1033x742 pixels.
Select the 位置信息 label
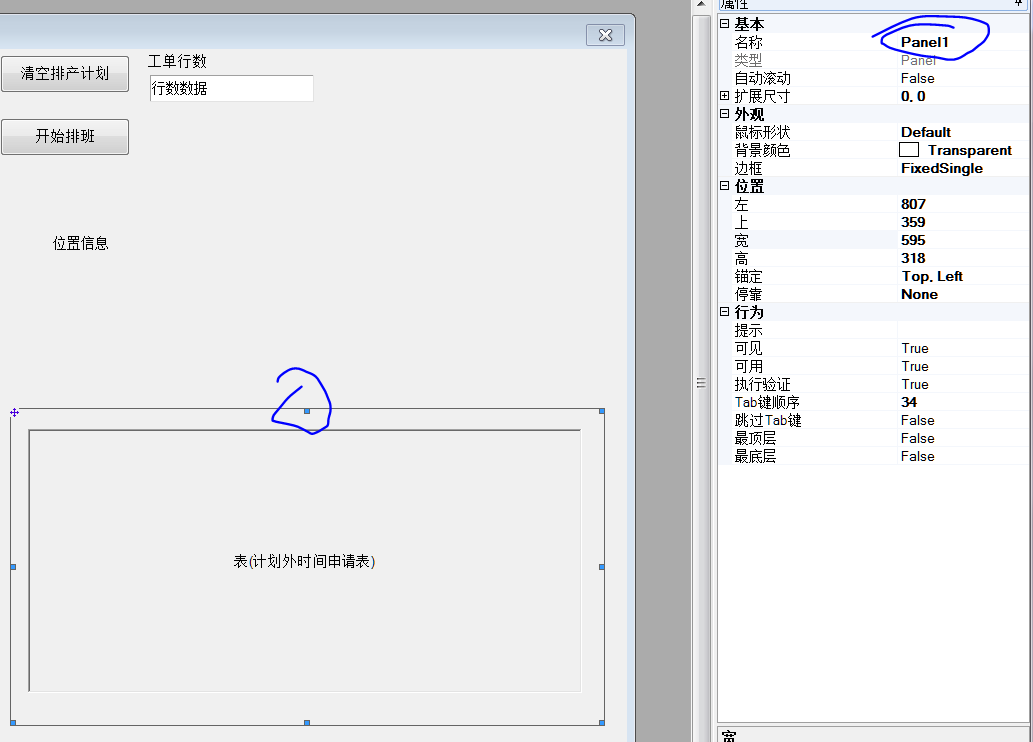(x=80, y=243)
